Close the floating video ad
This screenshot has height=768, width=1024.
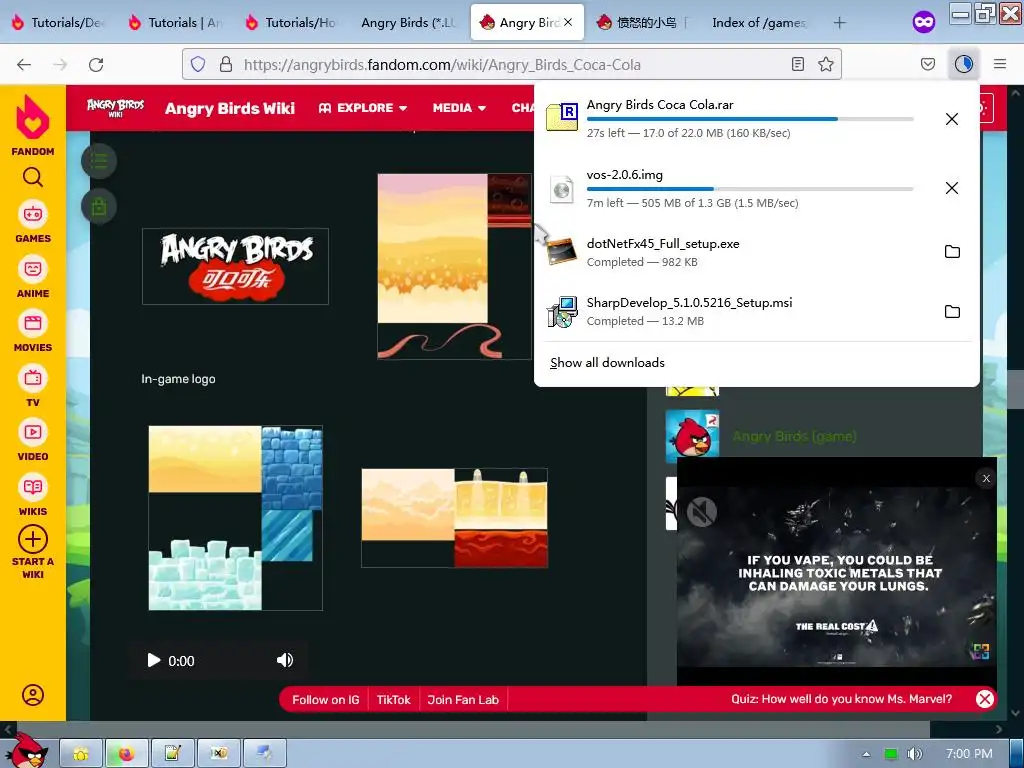coord(986,479)
